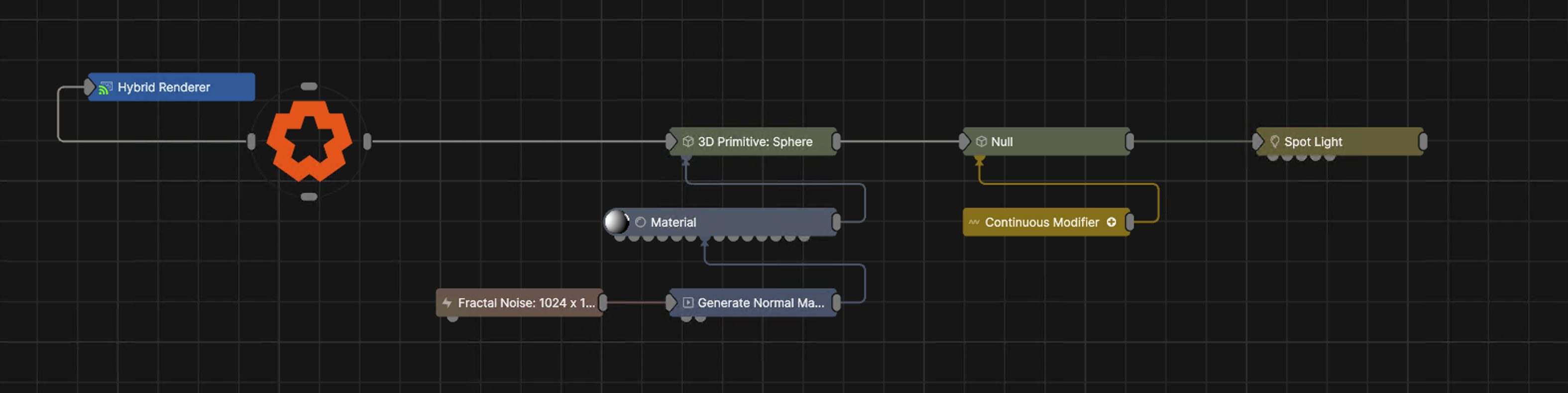The height and width of the screenshot is (393, 1568).
Task: Click the cube icon on the Null node
Action: pos(981,142)
